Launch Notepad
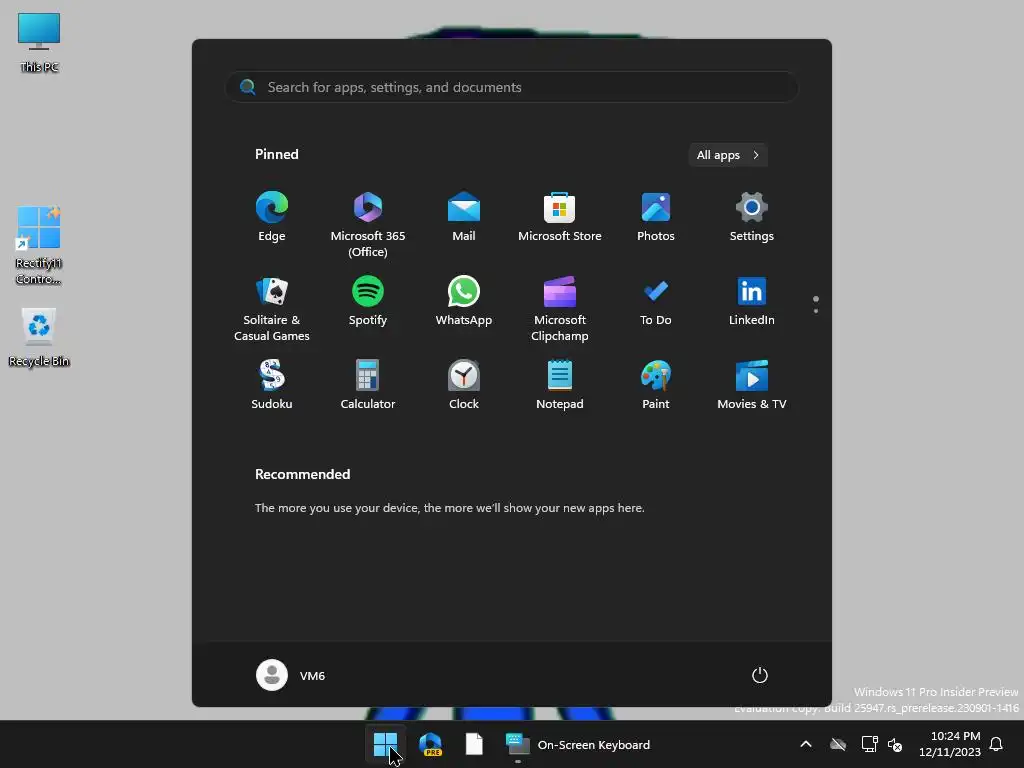Image resolution: width=1024 pixels, height=768 pixels. coord(560,385)
